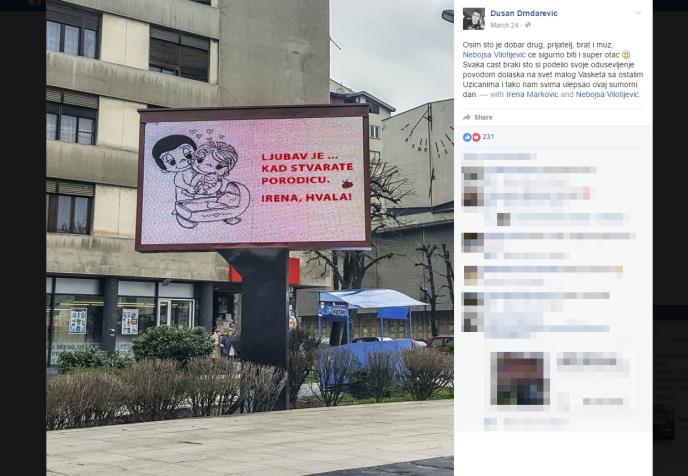Click the third blurred commenter avatar

pos(473,242)
